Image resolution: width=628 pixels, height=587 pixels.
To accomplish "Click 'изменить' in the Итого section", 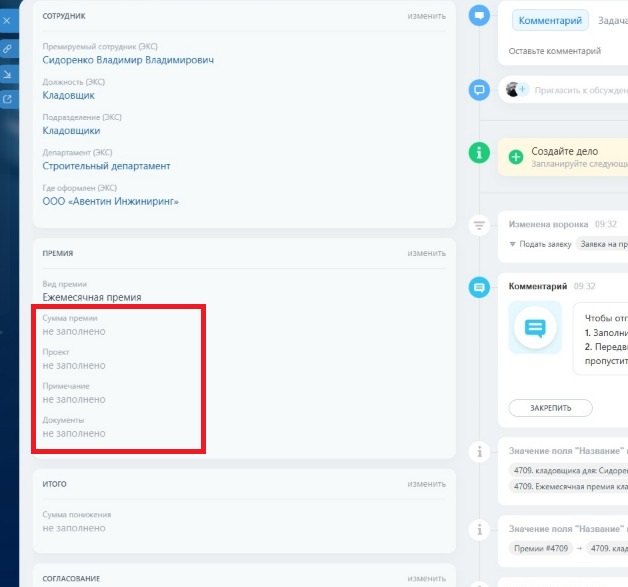I will [x=426, y=484].
